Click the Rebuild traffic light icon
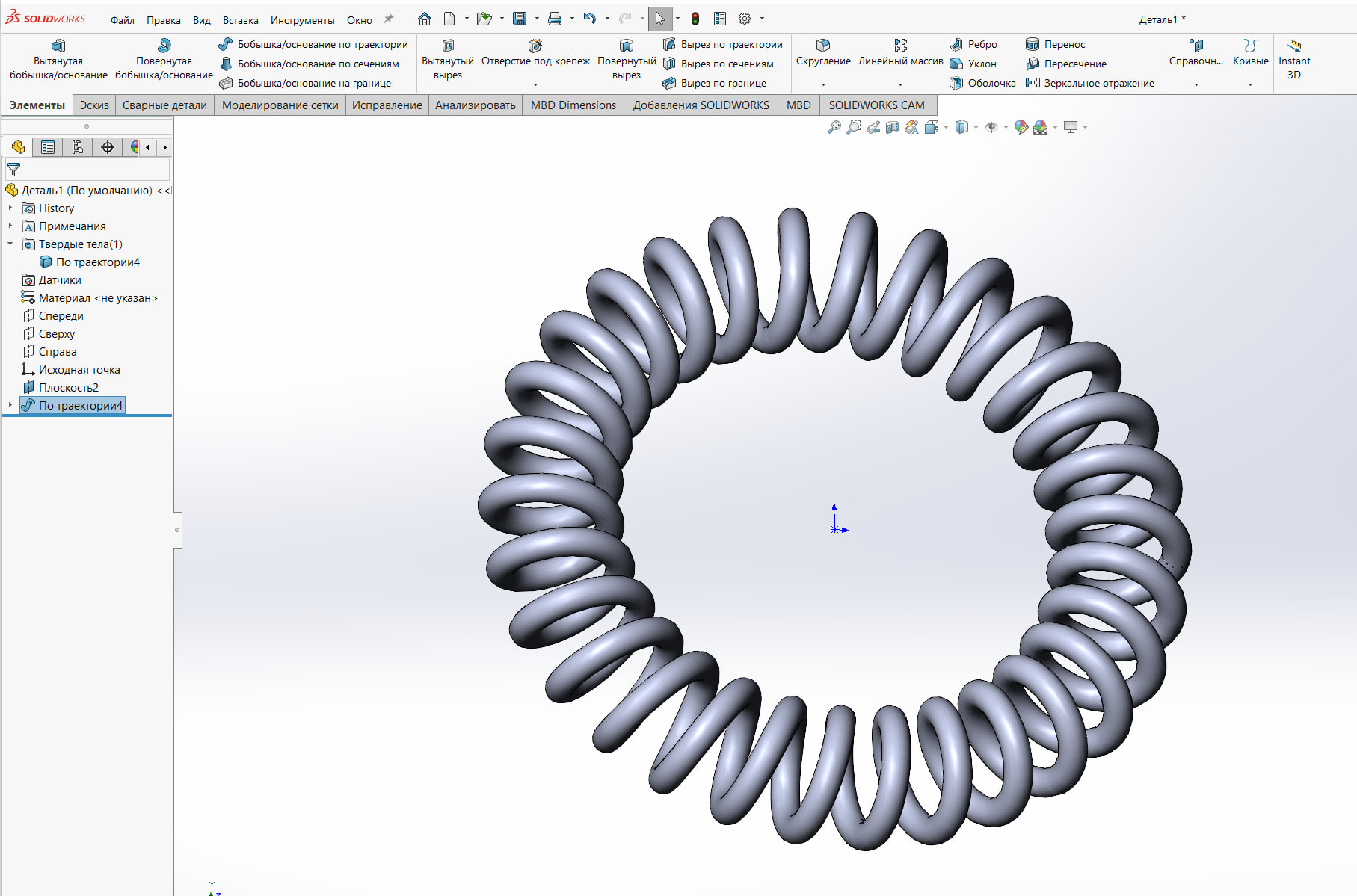 695,19
